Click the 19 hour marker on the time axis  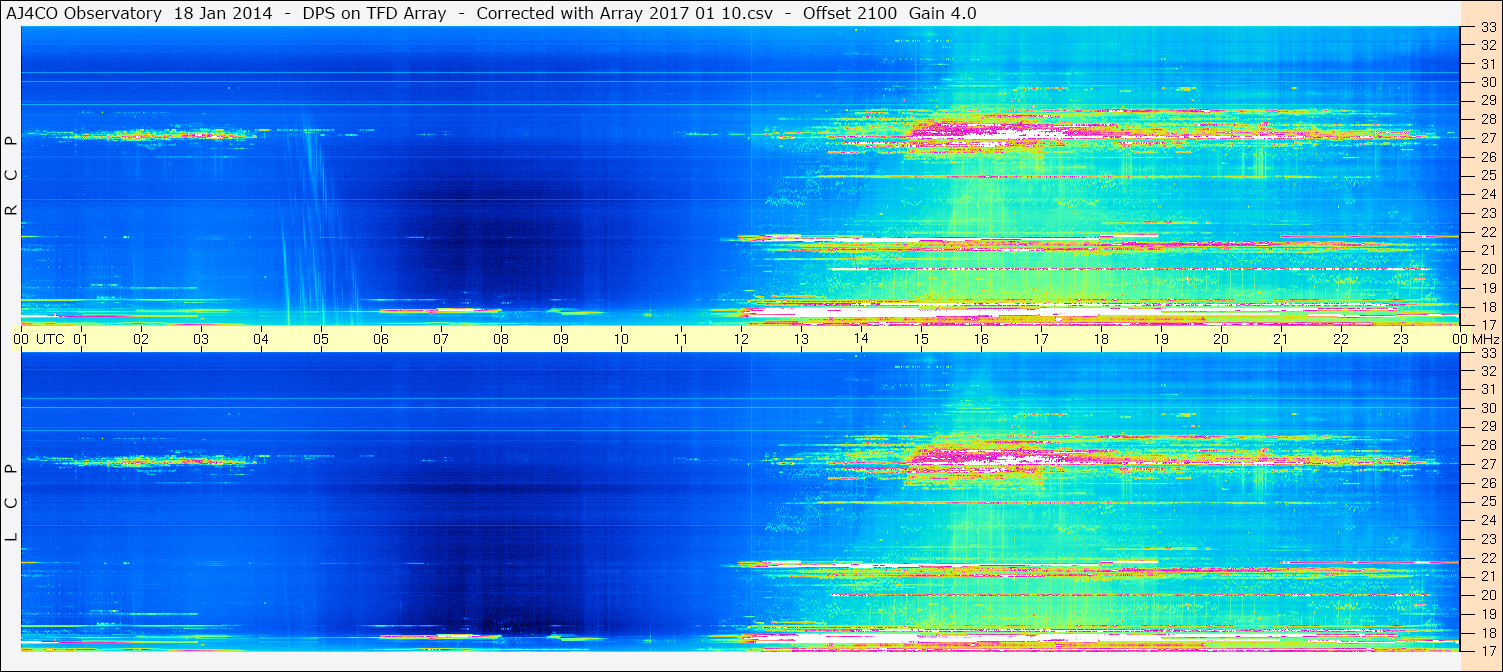pyautogui.click(x=1161, y=339)
